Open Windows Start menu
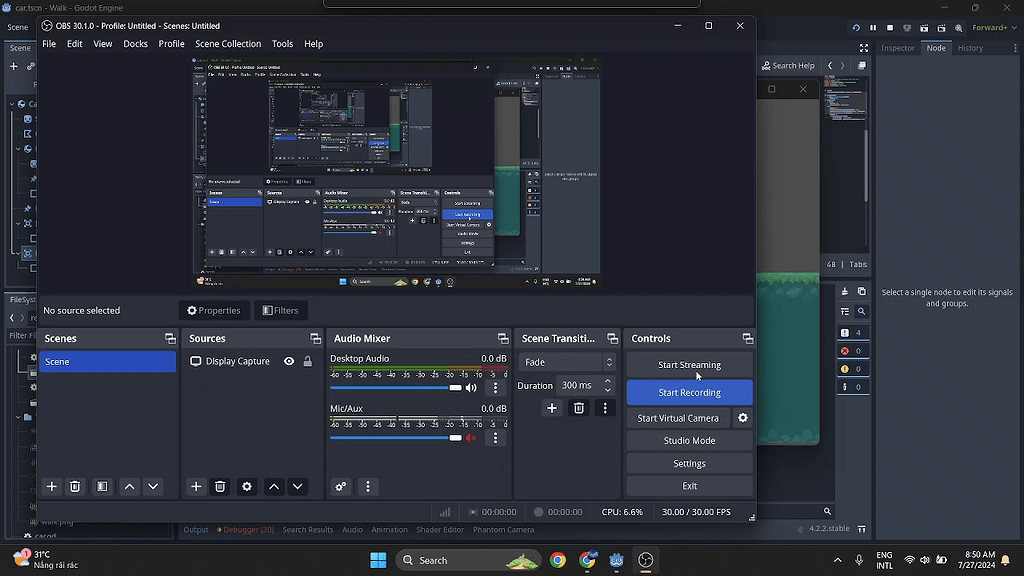 [378, 560]
